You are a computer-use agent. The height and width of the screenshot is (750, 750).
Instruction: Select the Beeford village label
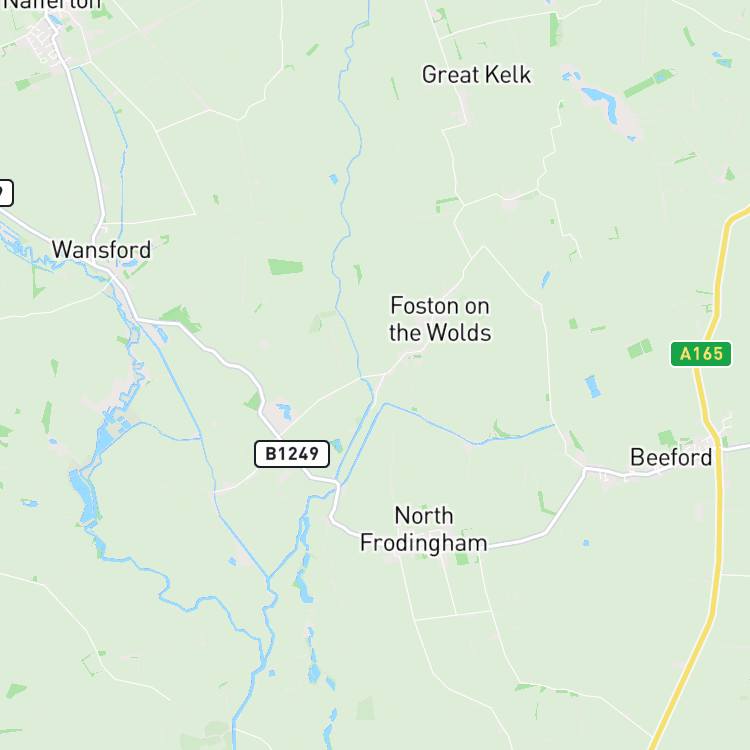(671, 457)
